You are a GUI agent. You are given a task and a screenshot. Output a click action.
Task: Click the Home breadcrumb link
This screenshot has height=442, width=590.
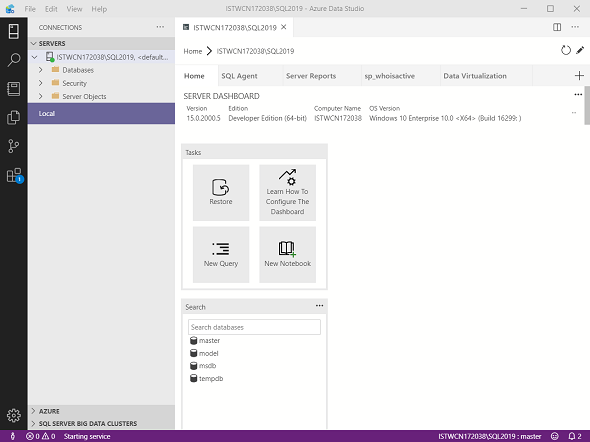193,51
